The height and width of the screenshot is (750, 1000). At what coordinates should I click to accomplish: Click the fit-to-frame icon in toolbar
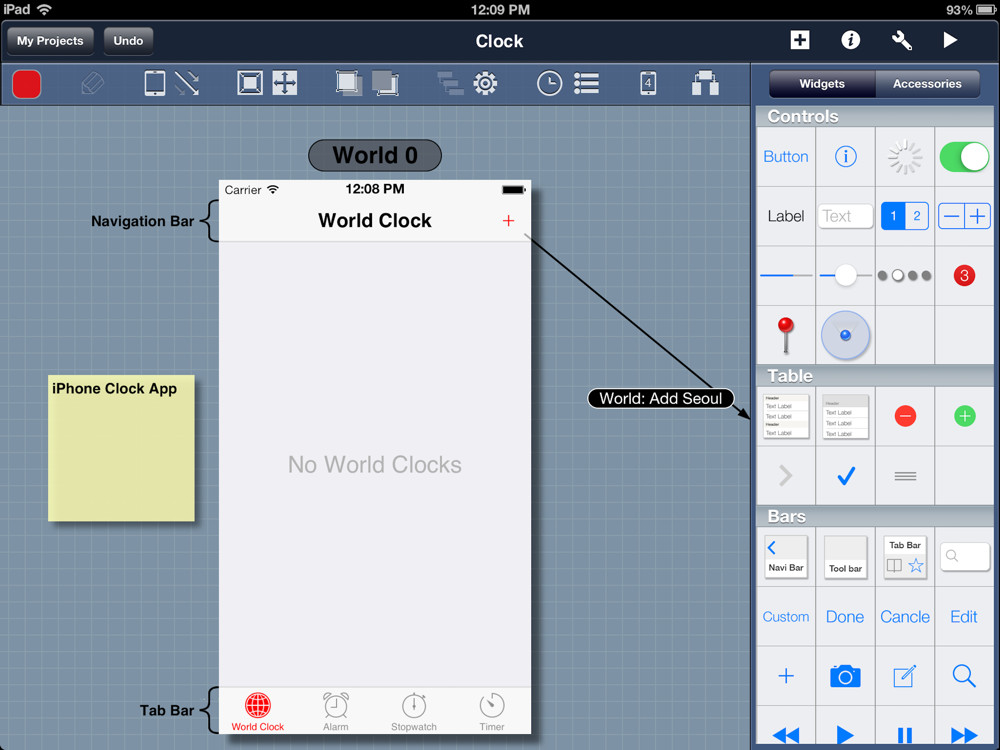[250, 83]
